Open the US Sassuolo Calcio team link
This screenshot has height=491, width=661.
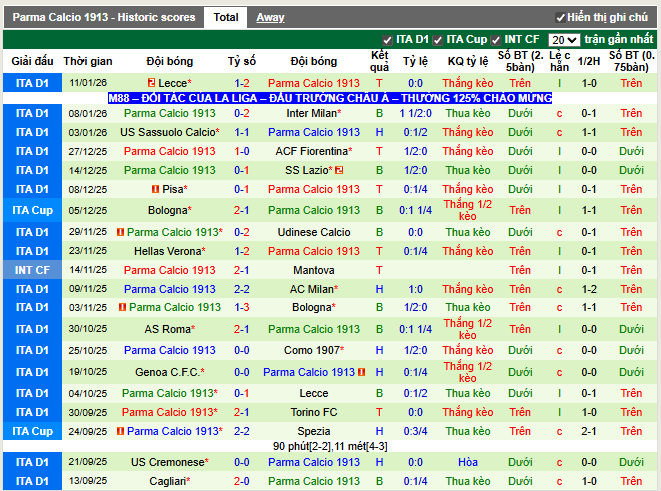(169, 132)
